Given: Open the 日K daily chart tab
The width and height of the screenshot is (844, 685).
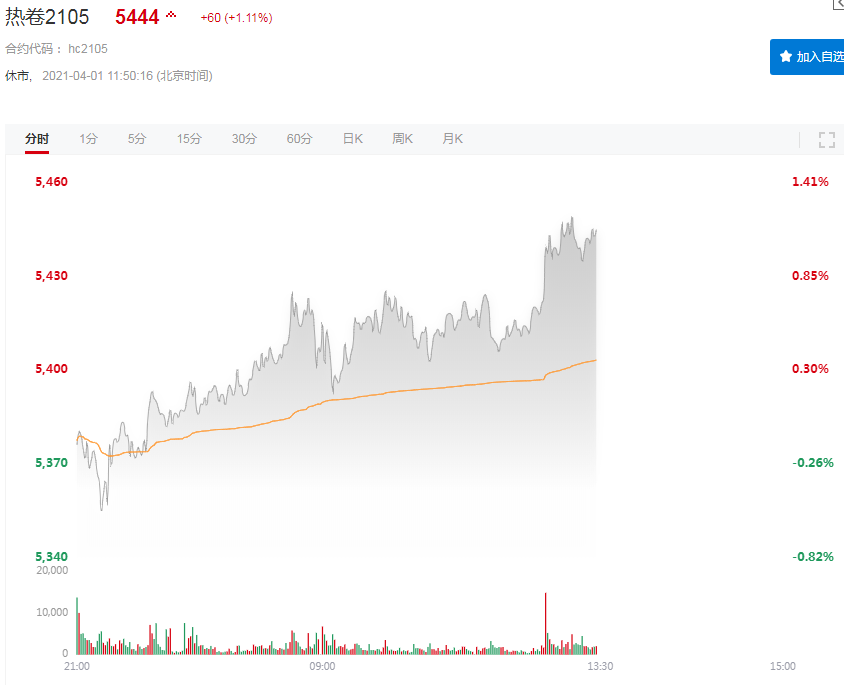Looking at the screenshot, I should tap(352, 139).
